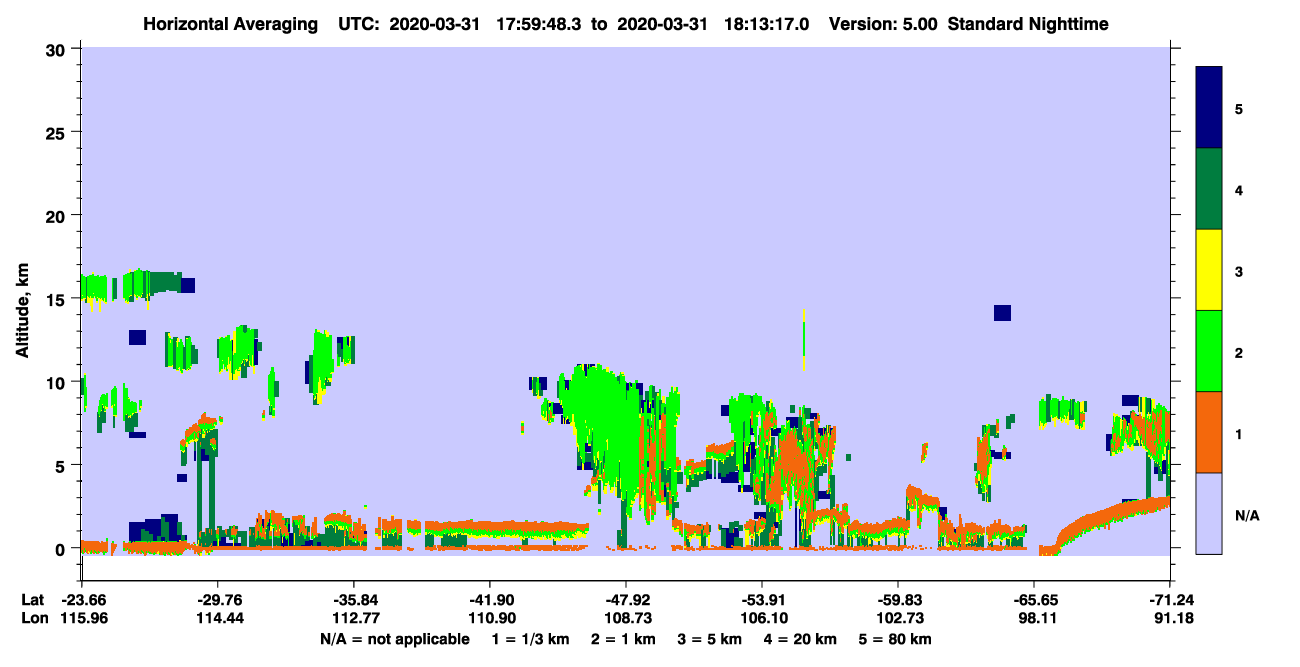Click the longitude value 112.77
The height and width of the screenshot is (667, 1300).
(x=354, y=619)
